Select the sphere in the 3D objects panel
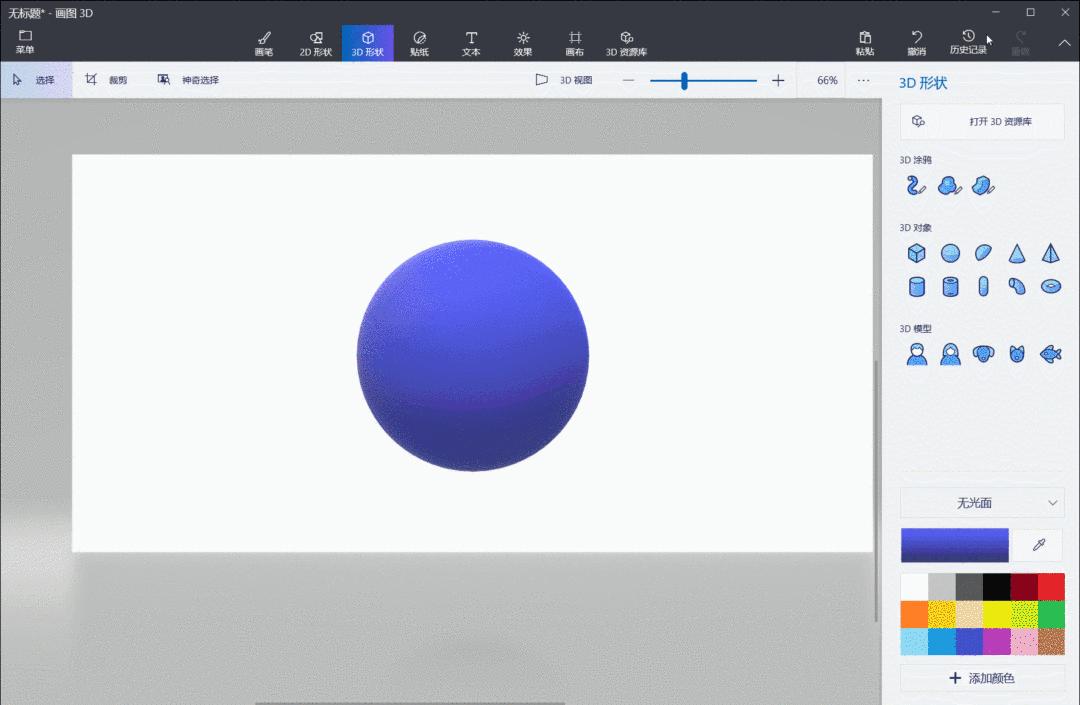Viewport: 1080px width, 705px height. click(950, 252)
